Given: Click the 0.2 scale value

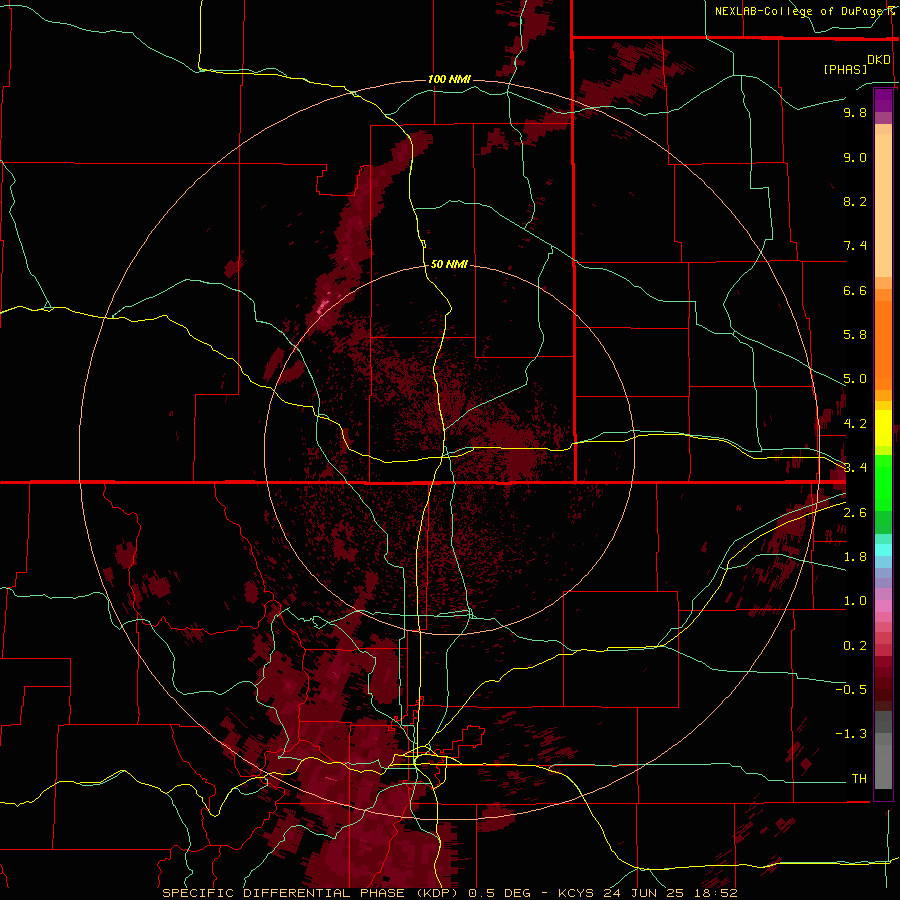Looking at the screenshot, I should tap(855, 646).
